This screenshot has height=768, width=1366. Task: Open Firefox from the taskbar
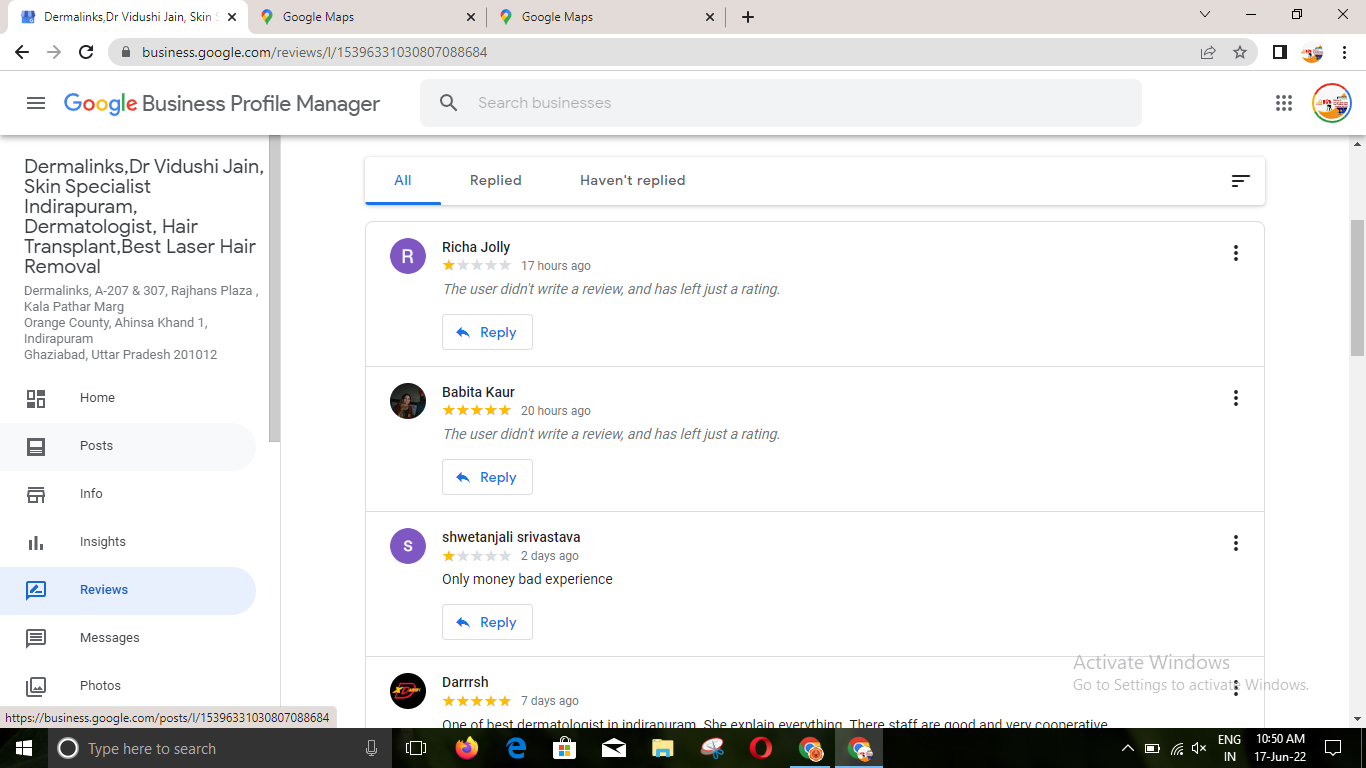[466, 748]
